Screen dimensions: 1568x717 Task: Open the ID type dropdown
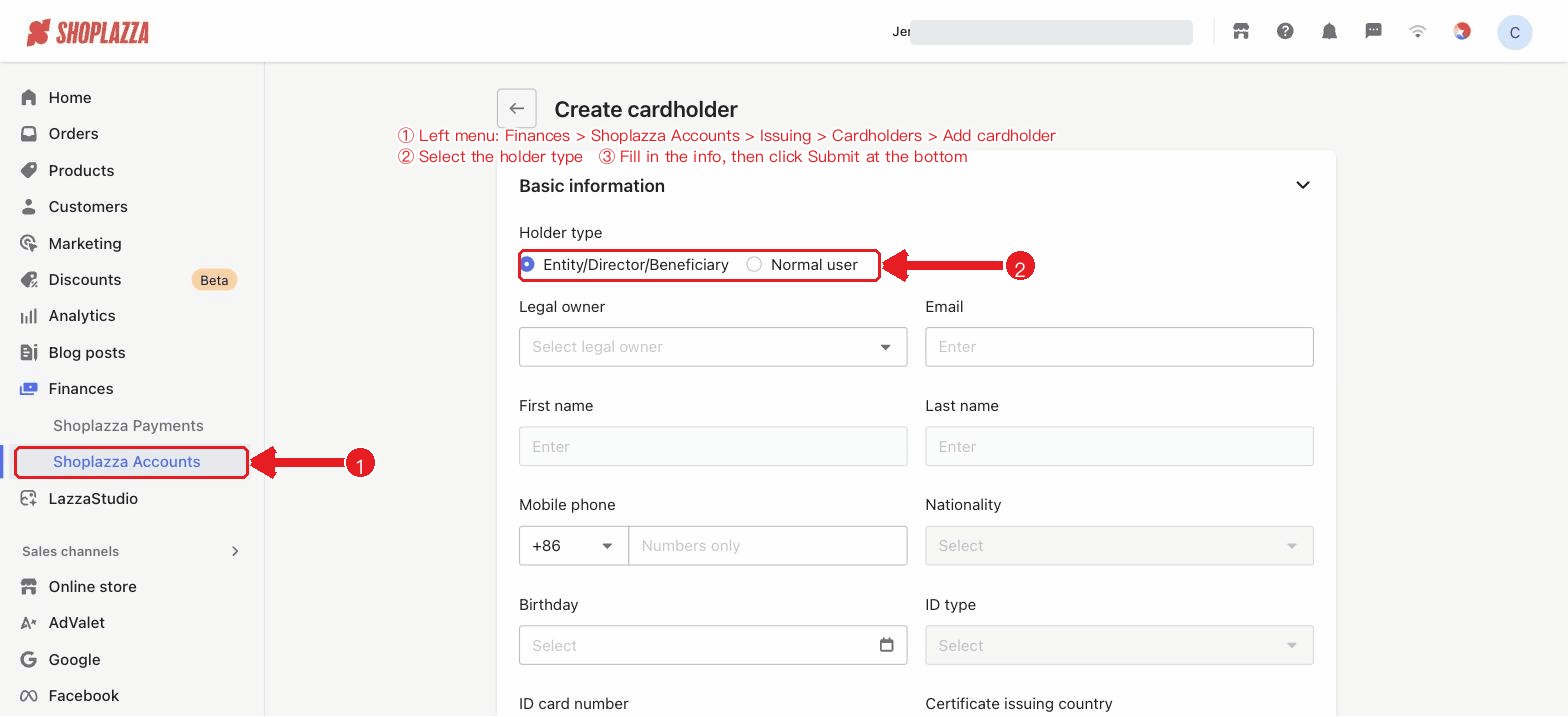click(1119, 645)
